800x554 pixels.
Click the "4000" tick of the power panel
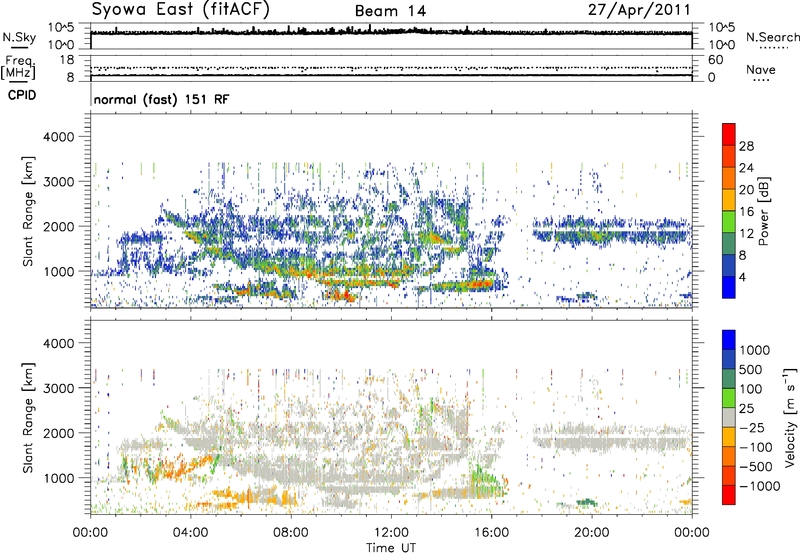coord(59,137)
